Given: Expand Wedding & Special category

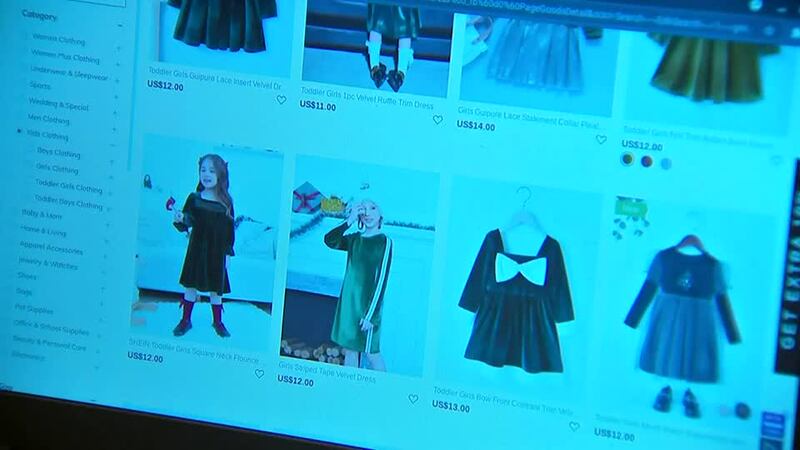Looking at the screenshot, I should [x=114, y=113].
